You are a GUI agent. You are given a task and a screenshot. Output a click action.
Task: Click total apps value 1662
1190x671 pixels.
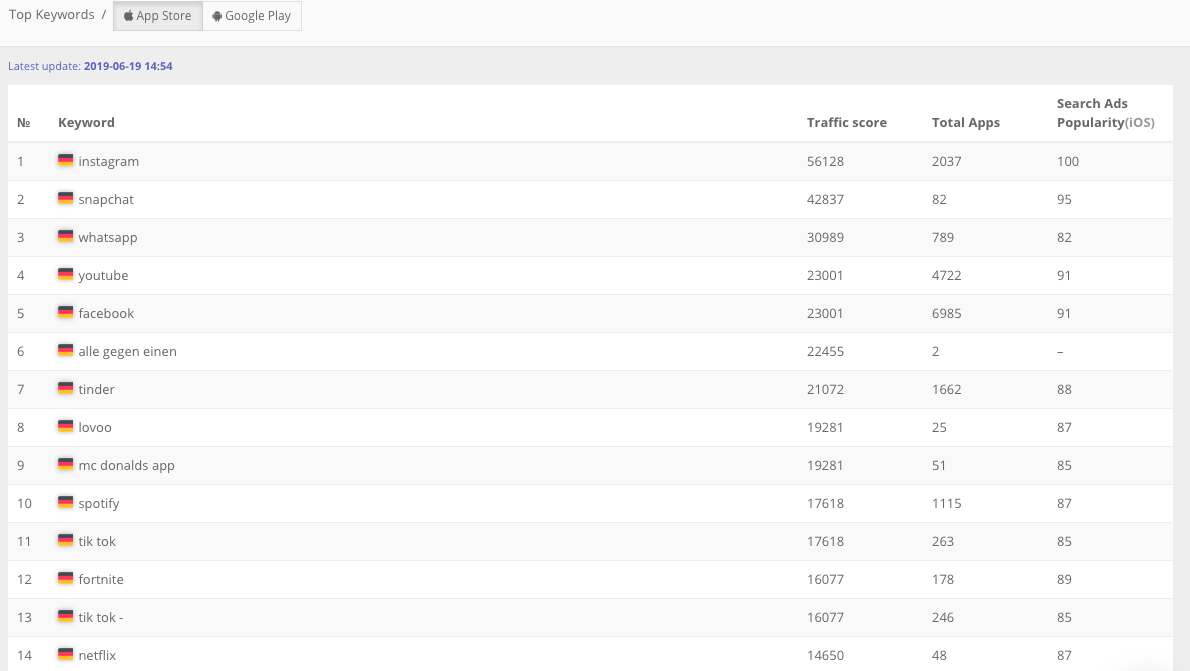click(x=946, y=389)
